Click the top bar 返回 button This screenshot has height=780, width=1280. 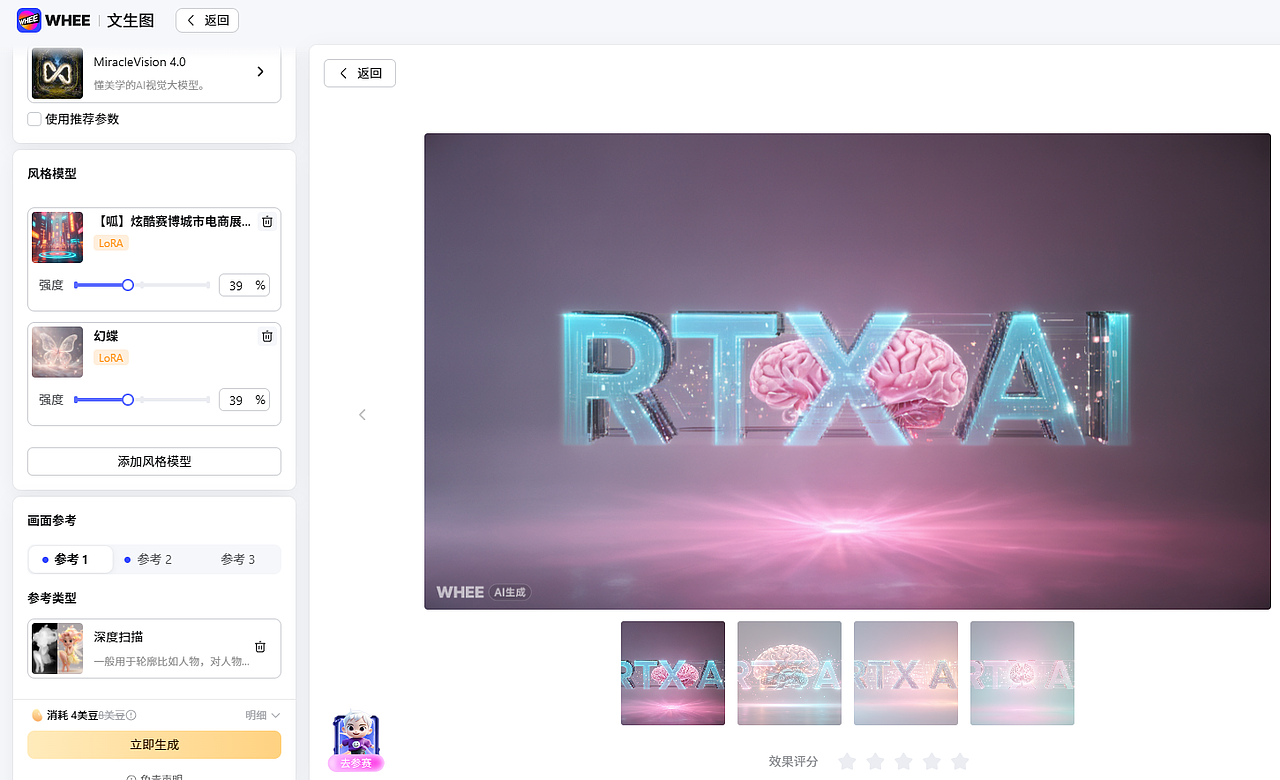click(x=207, y=20)
